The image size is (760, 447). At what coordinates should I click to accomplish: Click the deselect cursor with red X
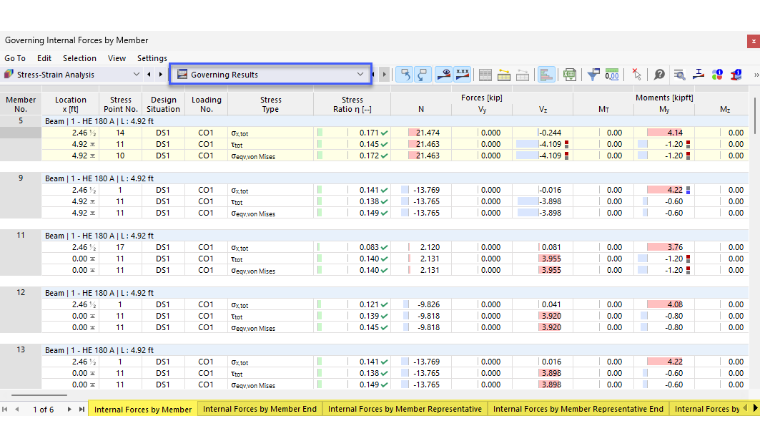point(636,75)
